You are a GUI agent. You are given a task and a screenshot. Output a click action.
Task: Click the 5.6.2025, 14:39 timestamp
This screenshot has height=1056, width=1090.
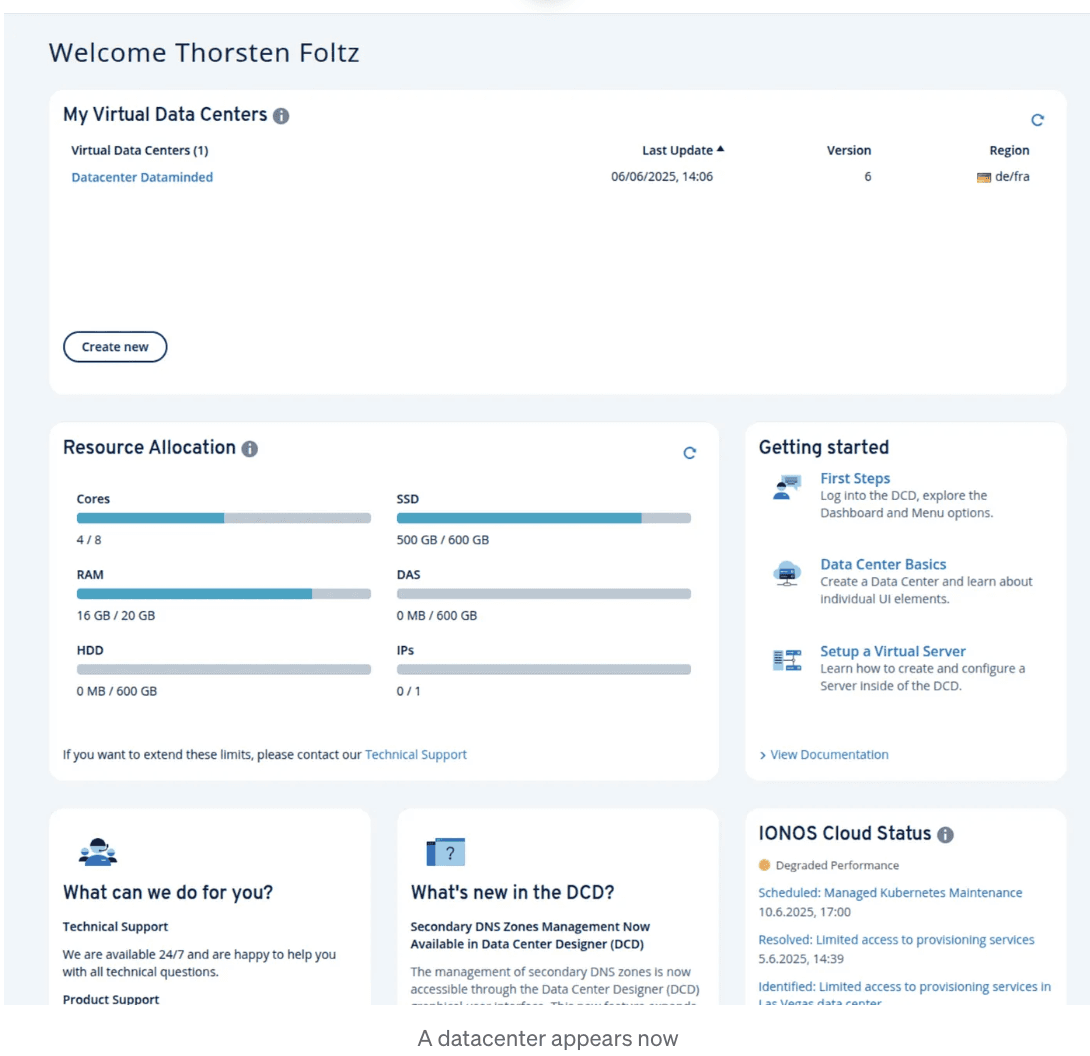(x=801, y=959)
